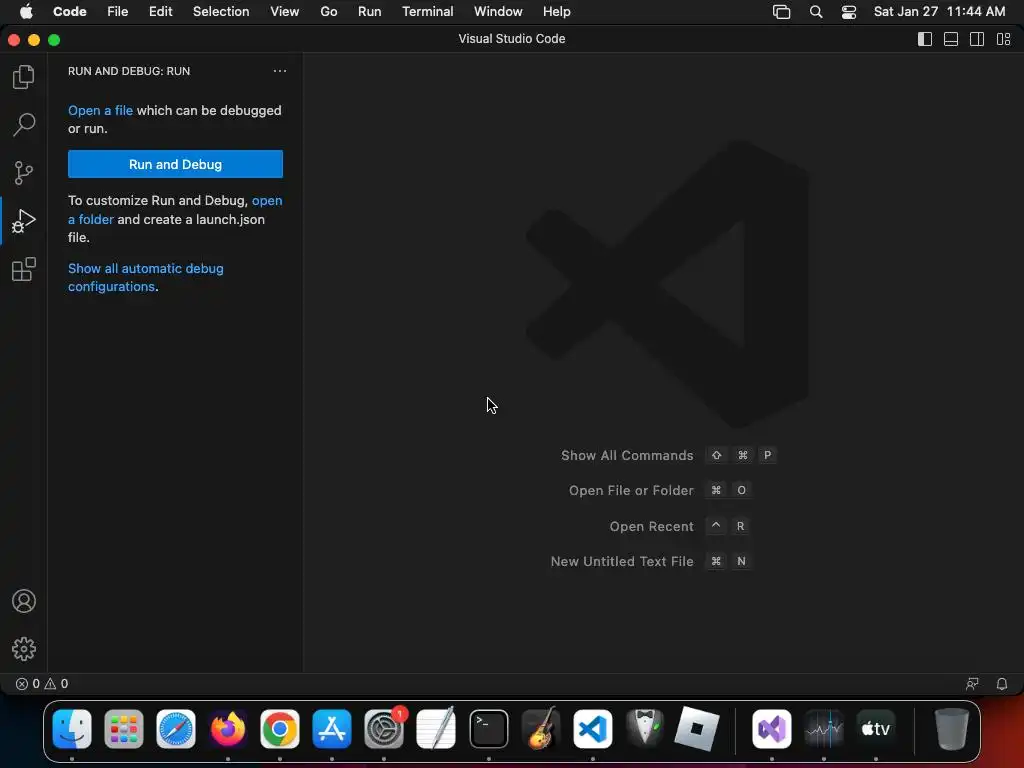The width and height of the screenshot is (1024, 768).
Task: Open App Store from the Dock
Action: tap(332, 728)
